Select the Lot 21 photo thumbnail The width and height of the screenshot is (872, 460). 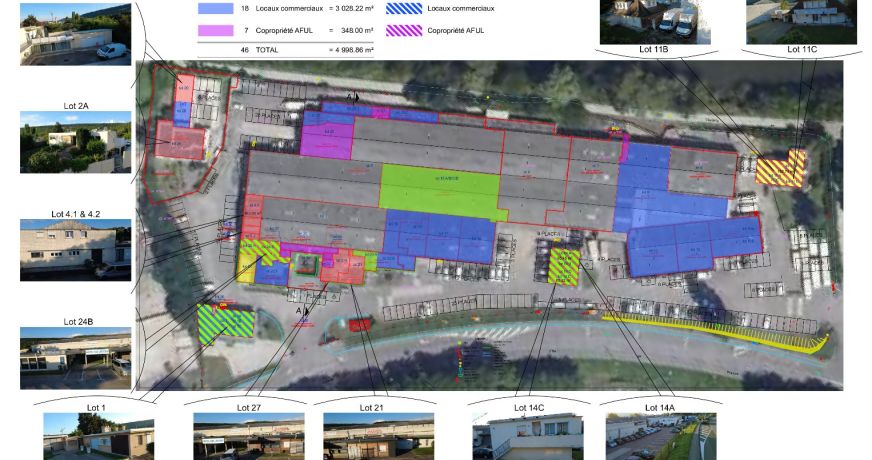[x=379, y=436]
